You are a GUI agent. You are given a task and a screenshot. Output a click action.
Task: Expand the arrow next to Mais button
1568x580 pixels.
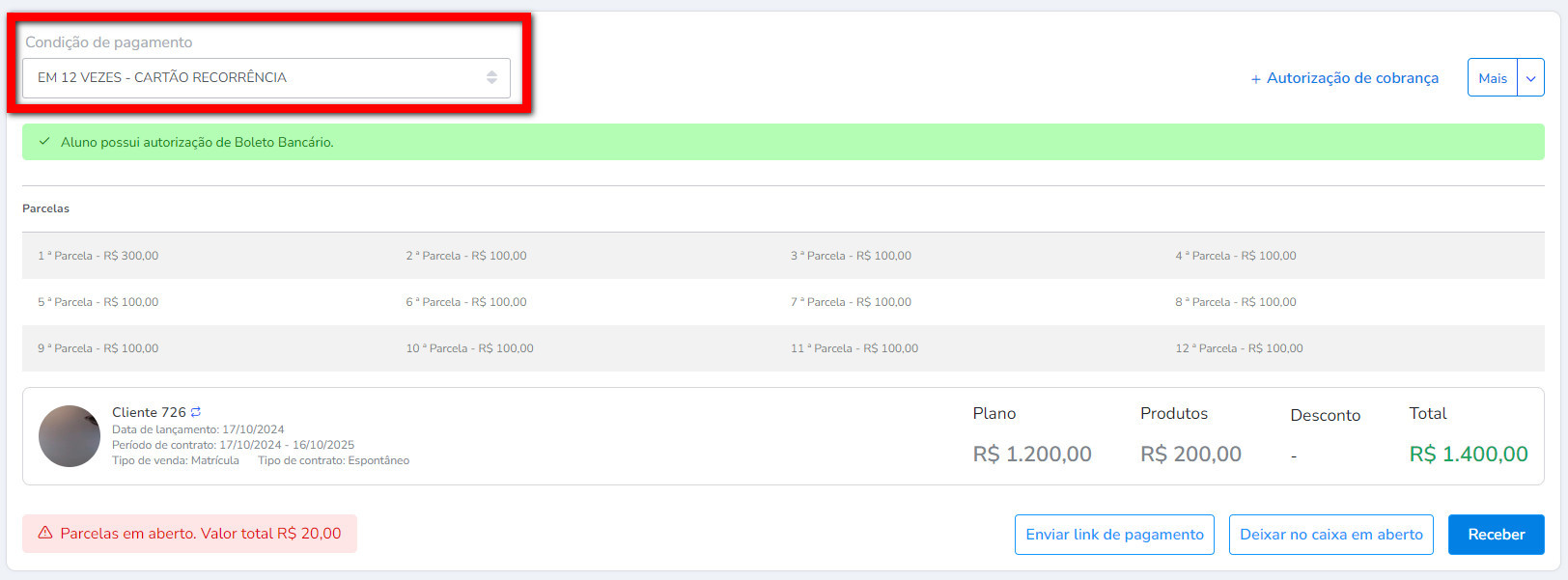coord(1530,78)
